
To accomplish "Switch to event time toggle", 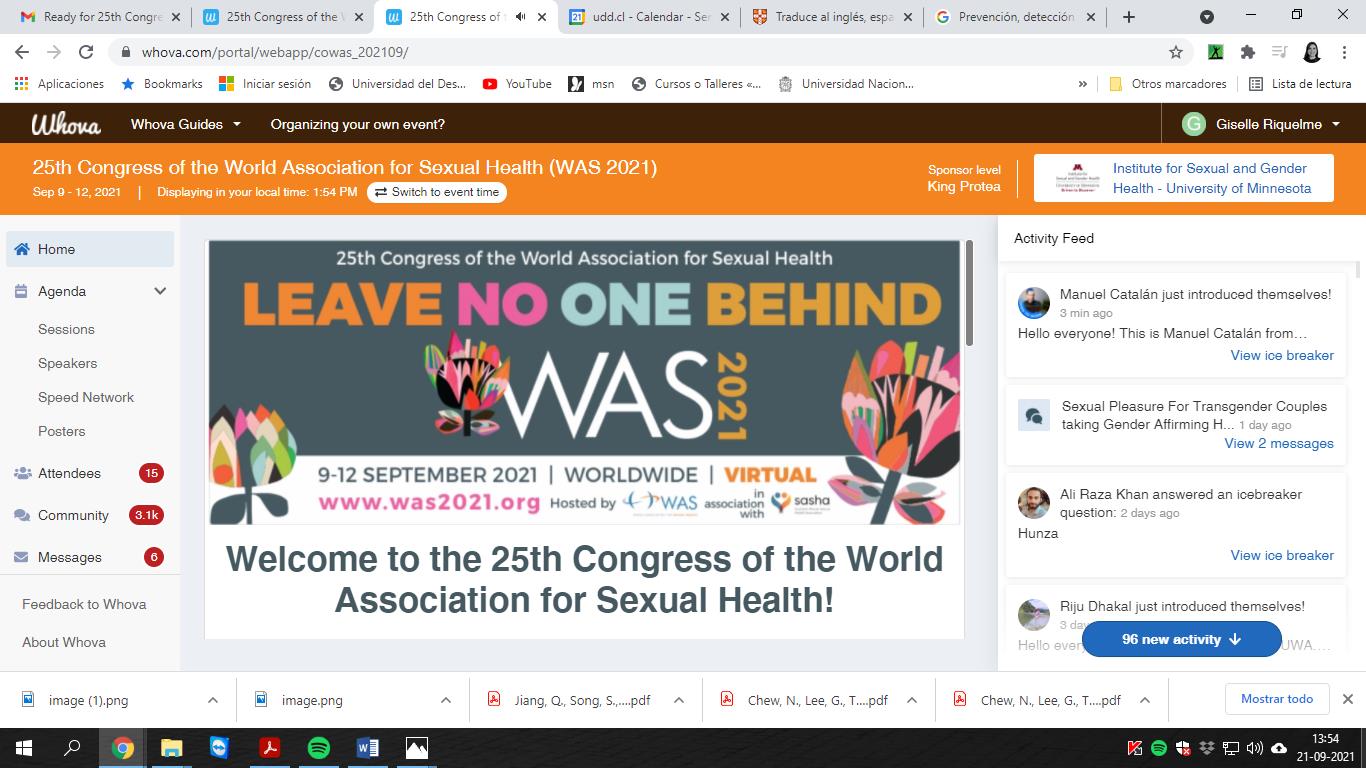I will 437,192.
